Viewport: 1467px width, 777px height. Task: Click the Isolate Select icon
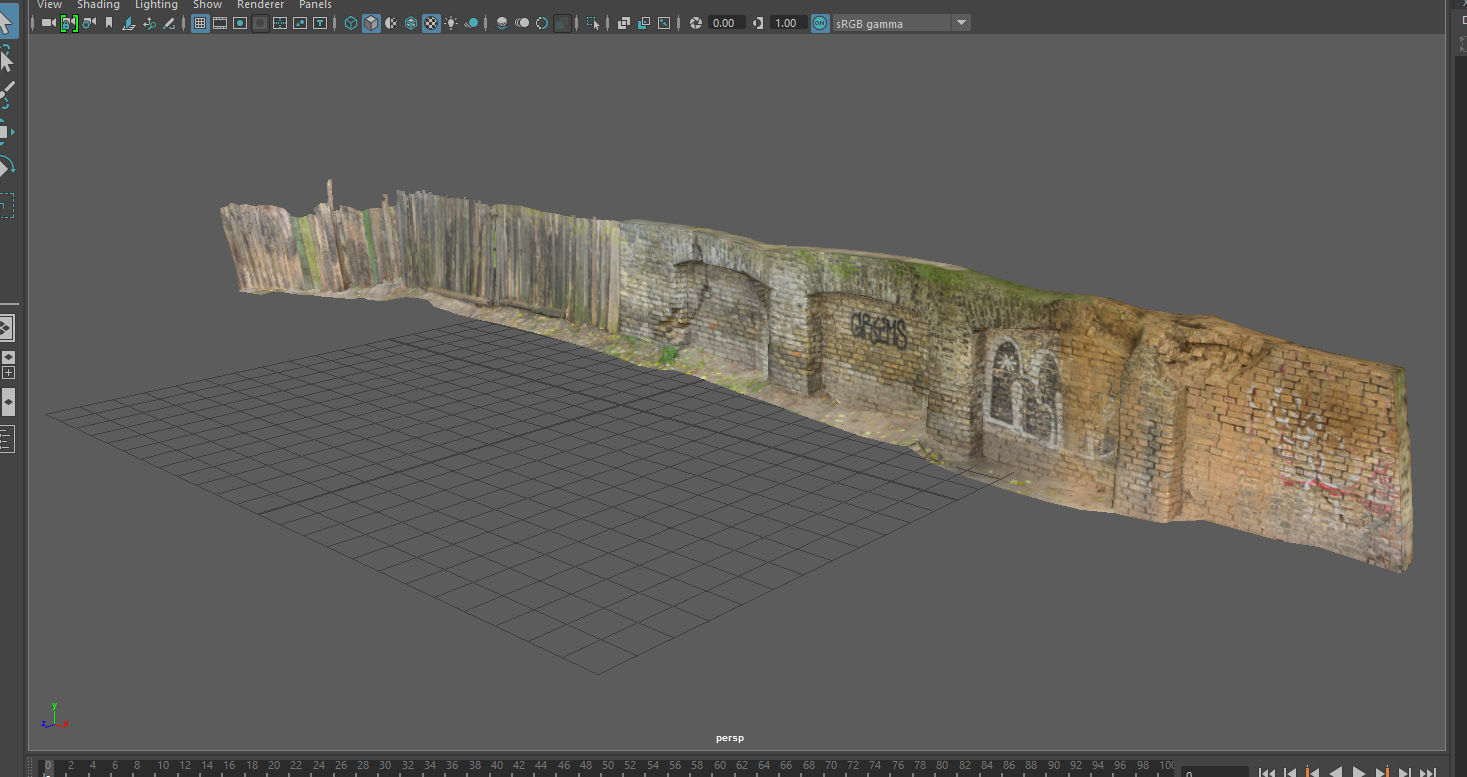click(593, 23)
